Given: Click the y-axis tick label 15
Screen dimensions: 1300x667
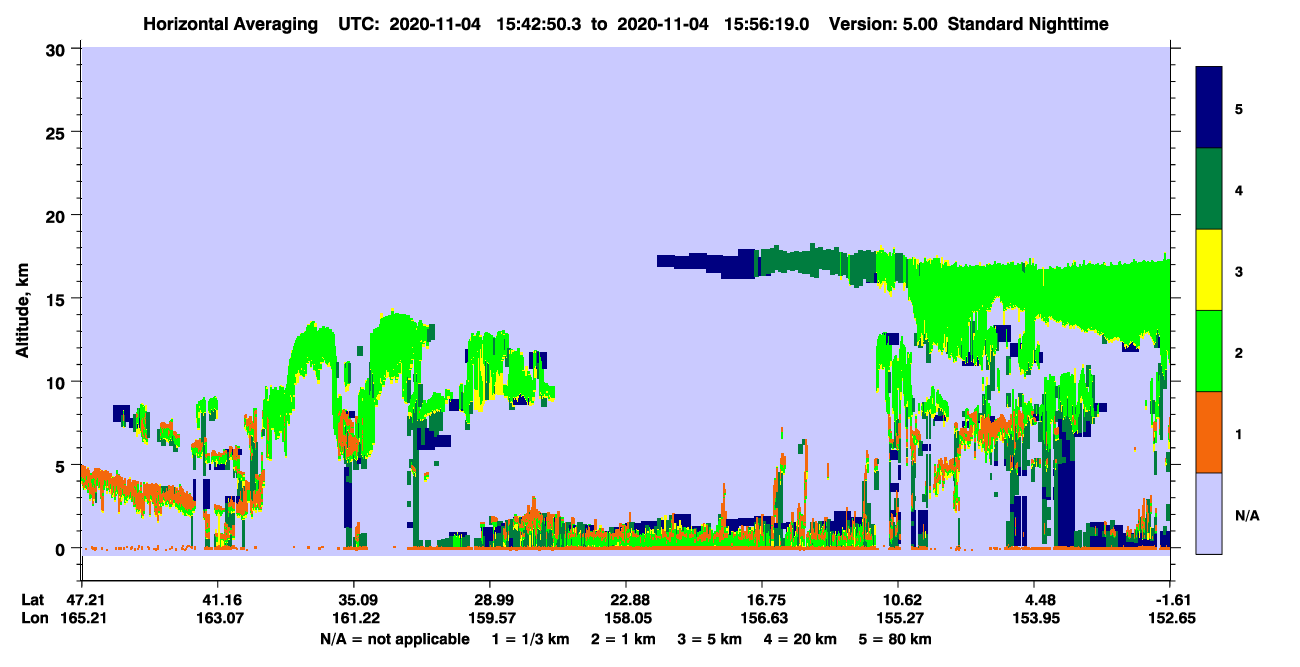Looking at the screenshot, I should pos(58,298).
